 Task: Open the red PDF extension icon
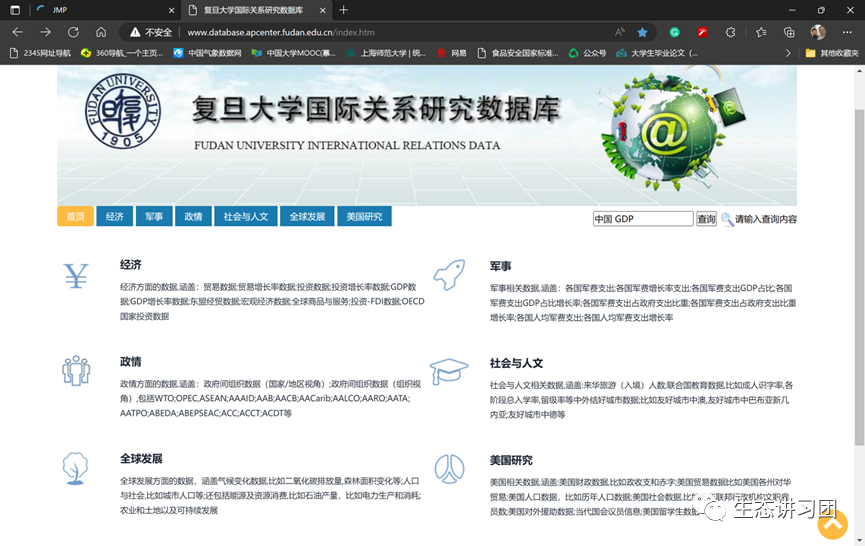point(702,32)
